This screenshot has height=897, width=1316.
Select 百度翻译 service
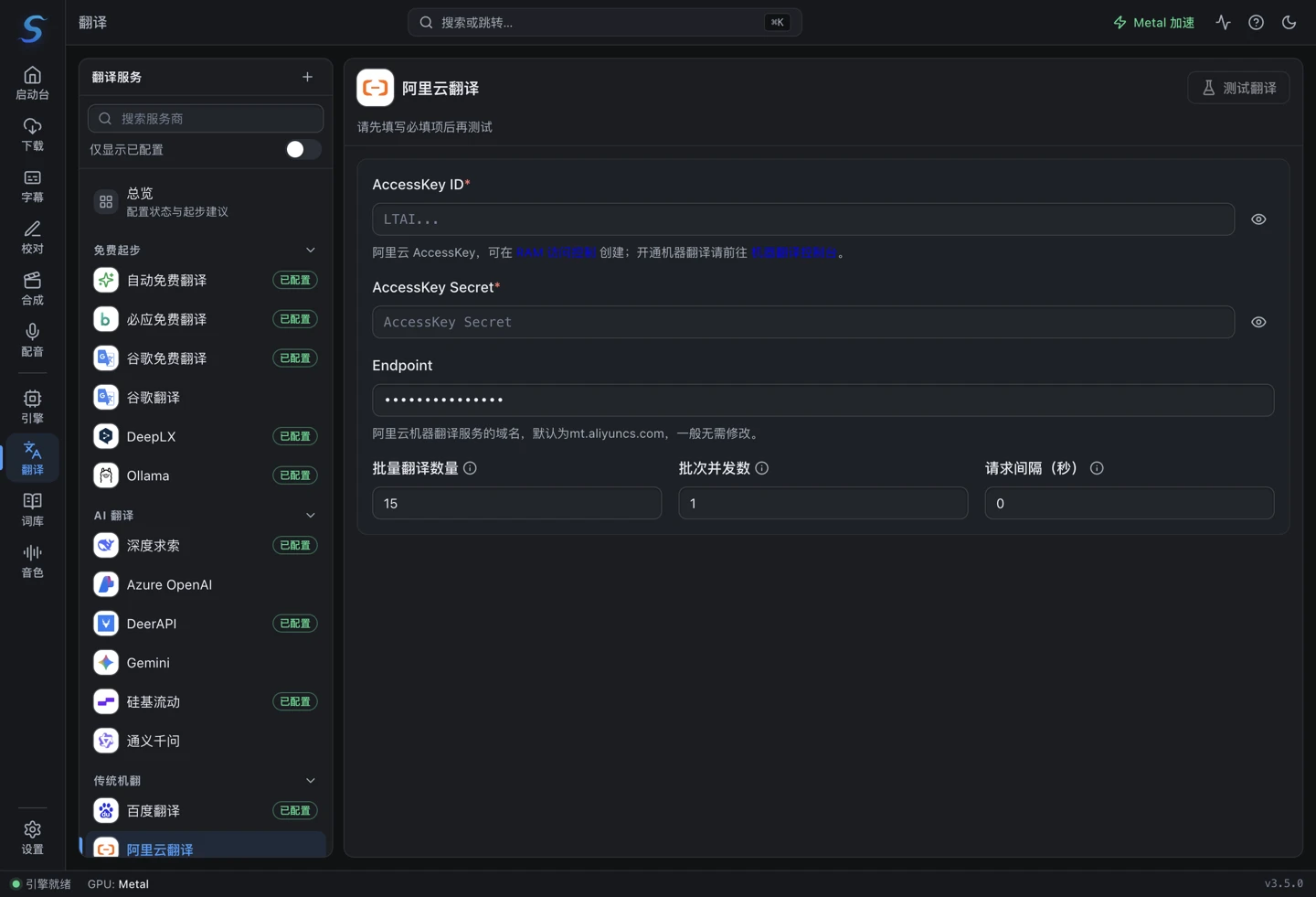coord(206,810)
